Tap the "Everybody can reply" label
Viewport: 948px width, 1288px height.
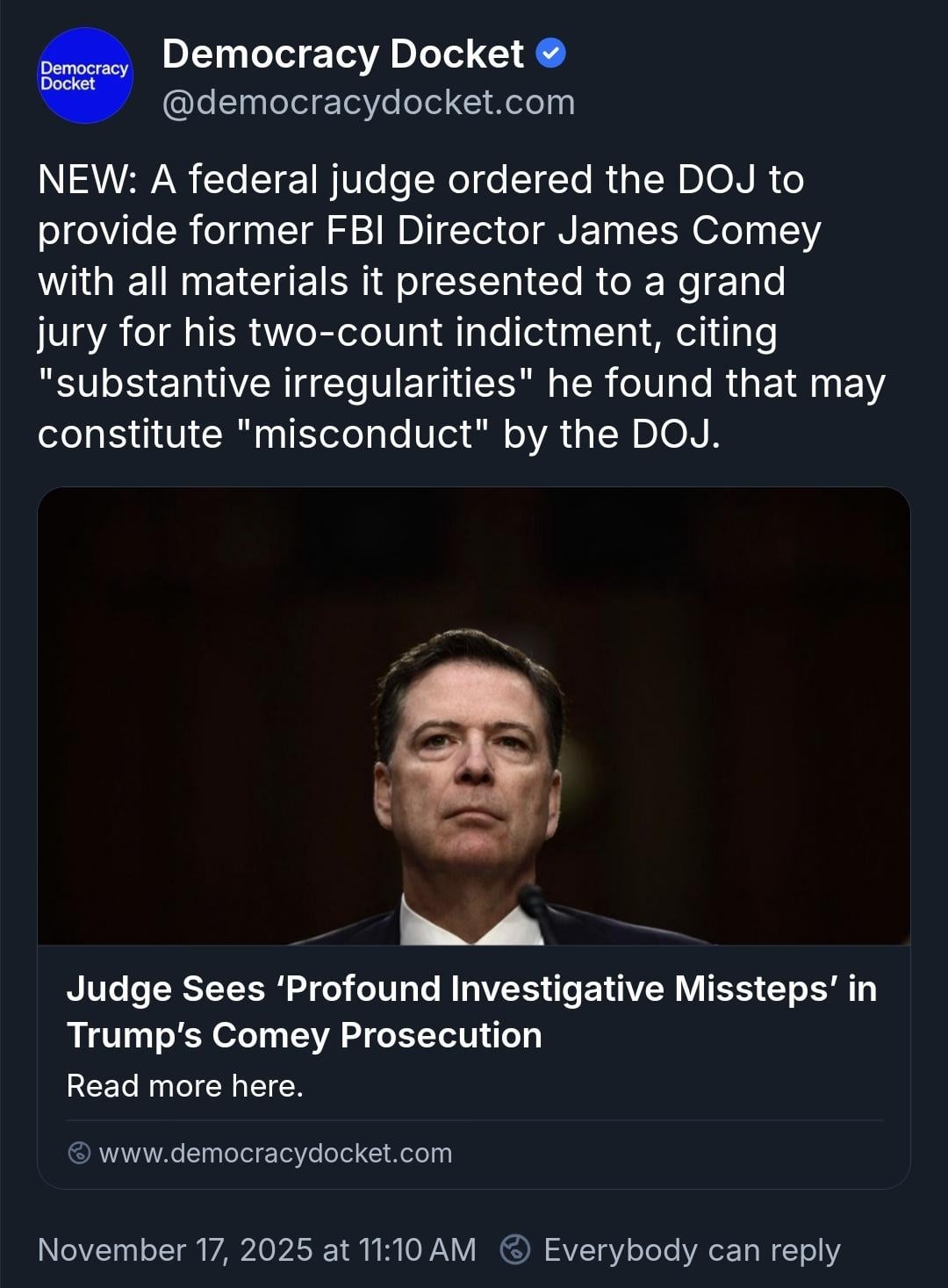click(x=692, y=1249)
